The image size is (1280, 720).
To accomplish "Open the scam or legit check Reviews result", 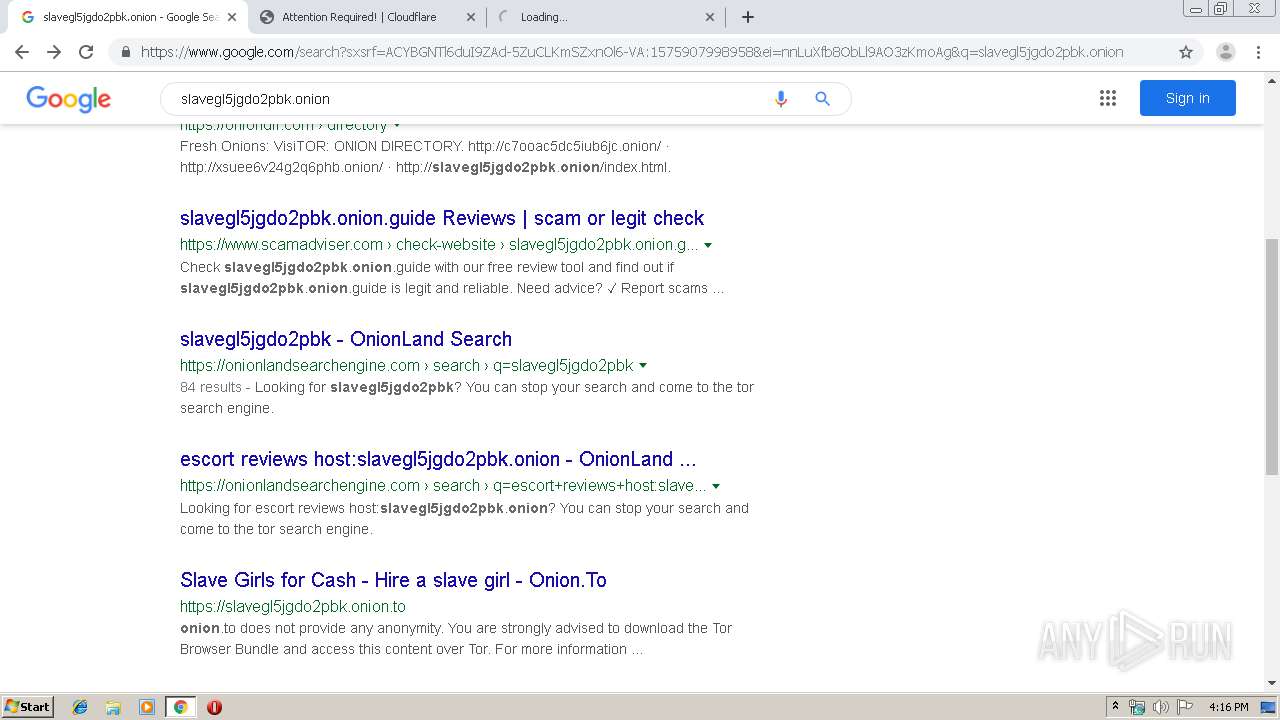I will click(x=442, y=218).
